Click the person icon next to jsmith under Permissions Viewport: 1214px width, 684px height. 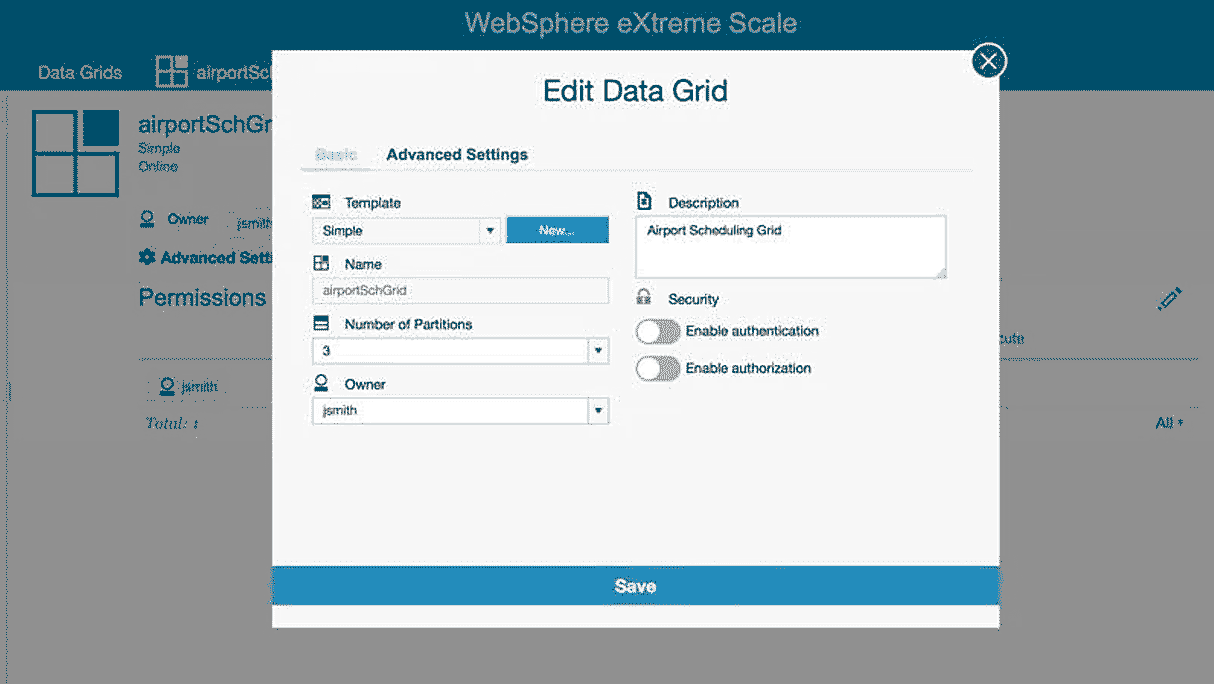click(x=169, y=385)
